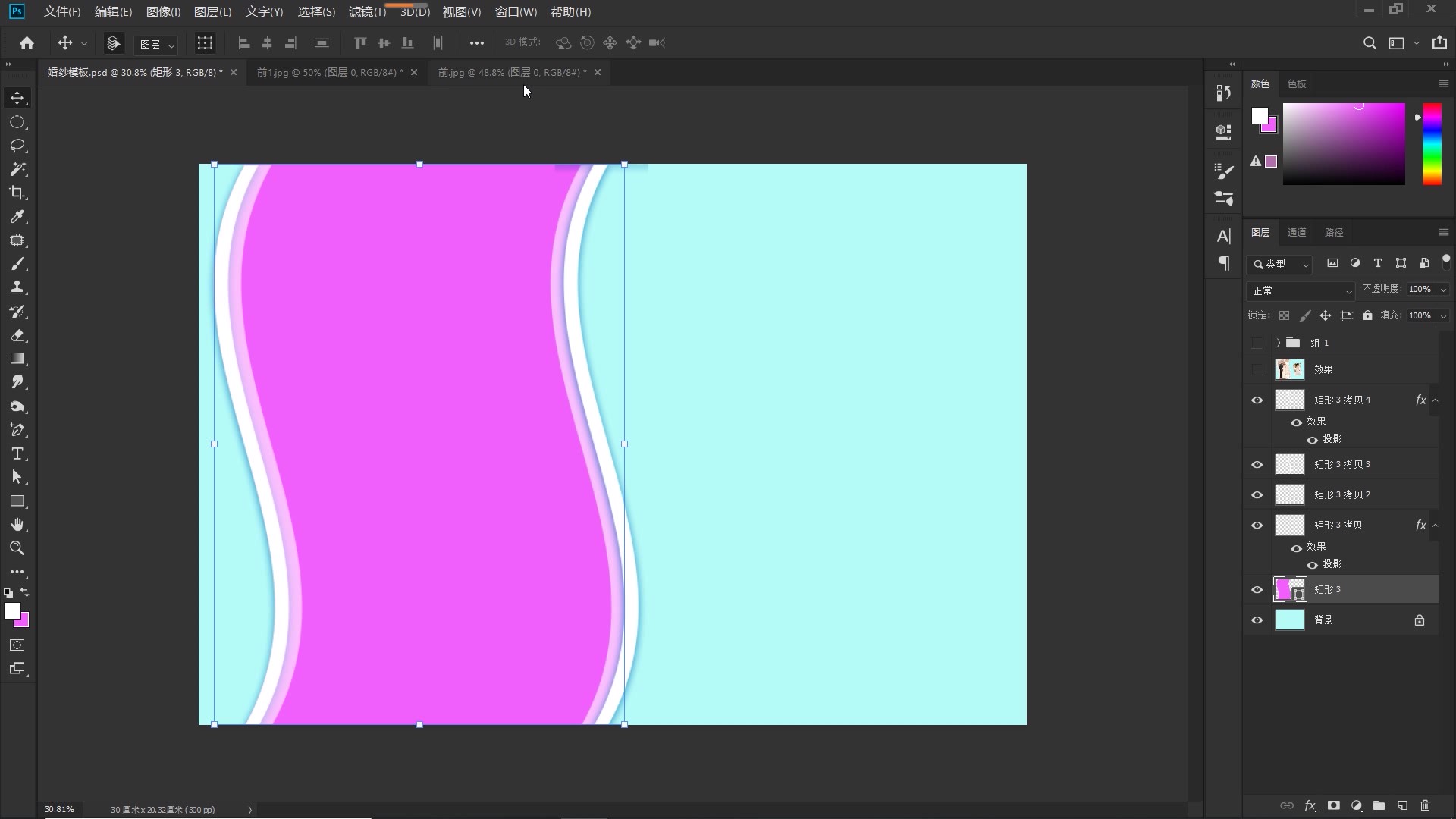Select the Eyedropper tool

17,217
